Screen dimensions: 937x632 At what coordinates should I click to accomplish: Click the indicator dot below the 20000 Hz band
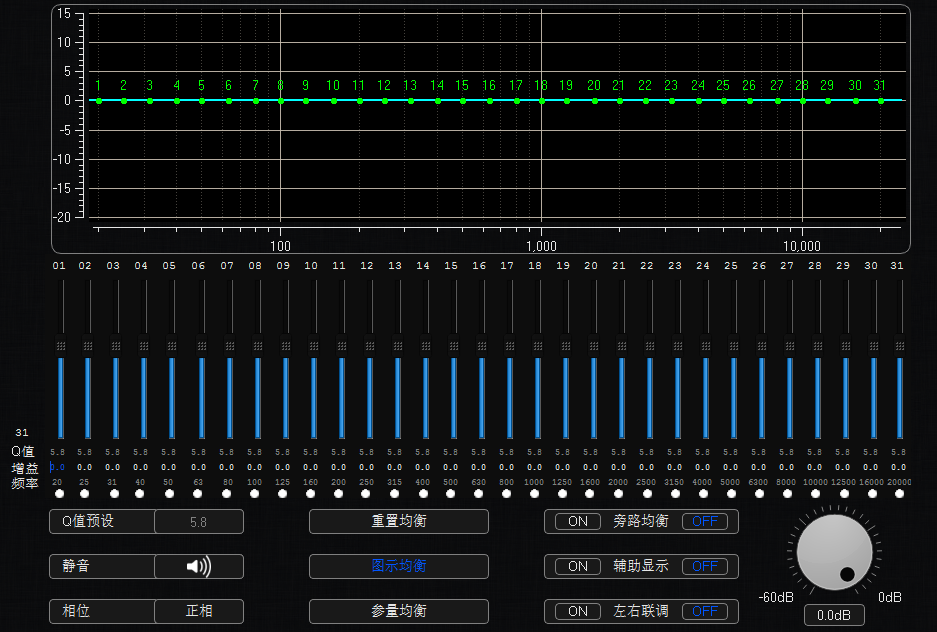coord(897,492)
